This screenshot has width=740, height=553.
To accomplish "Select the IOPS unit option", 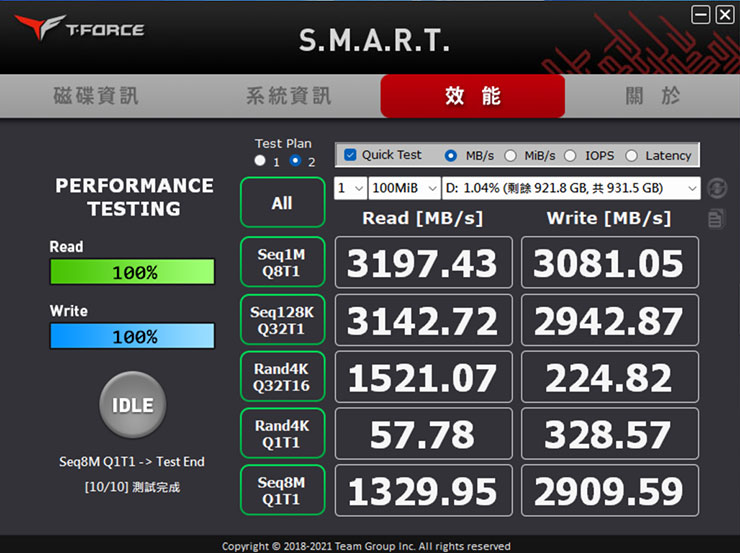I will tap(570, 155).
